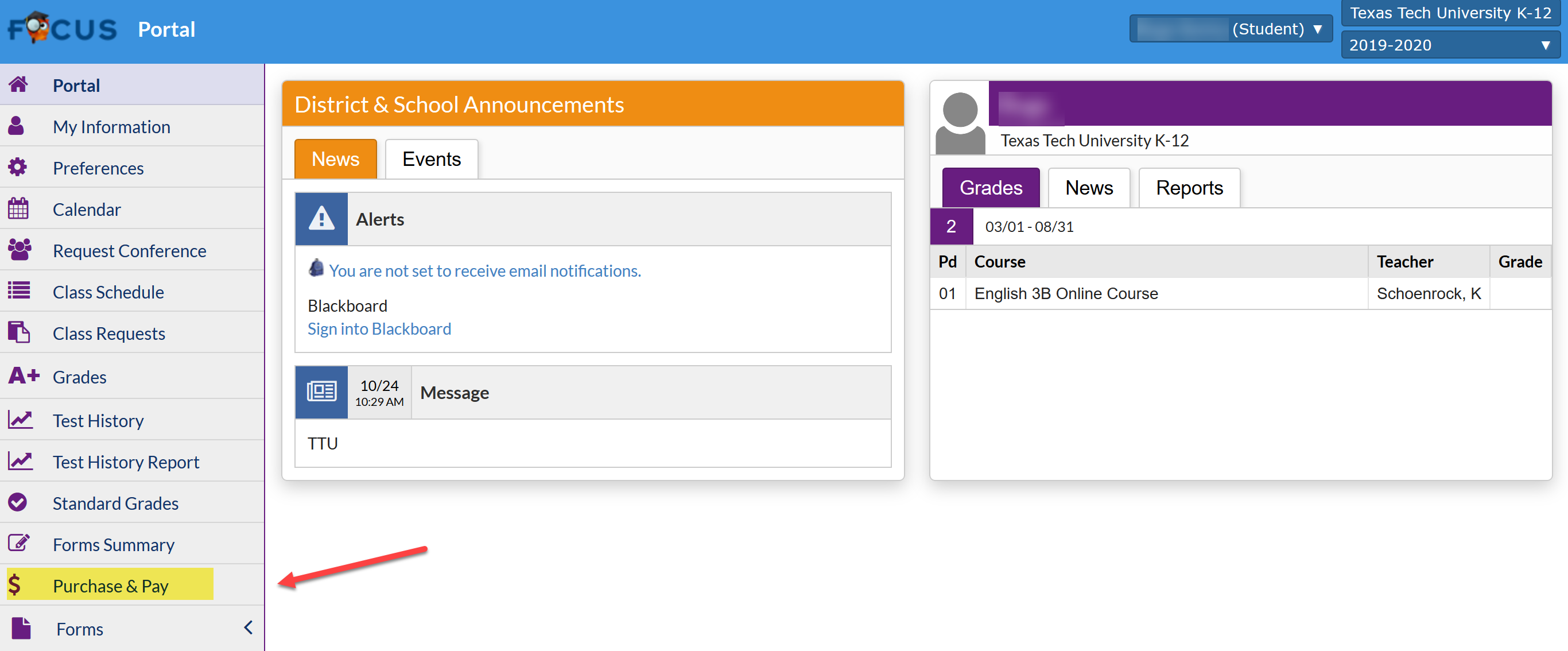The width and height of the screenshot is (1568, 651).
Task: Click Sign into Blackboard link
Action: click(379, 329)
